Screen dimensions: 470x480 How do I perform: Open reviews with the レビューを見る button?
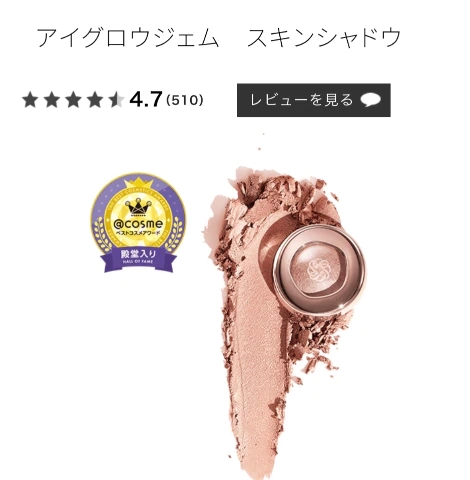pos(314,100)
